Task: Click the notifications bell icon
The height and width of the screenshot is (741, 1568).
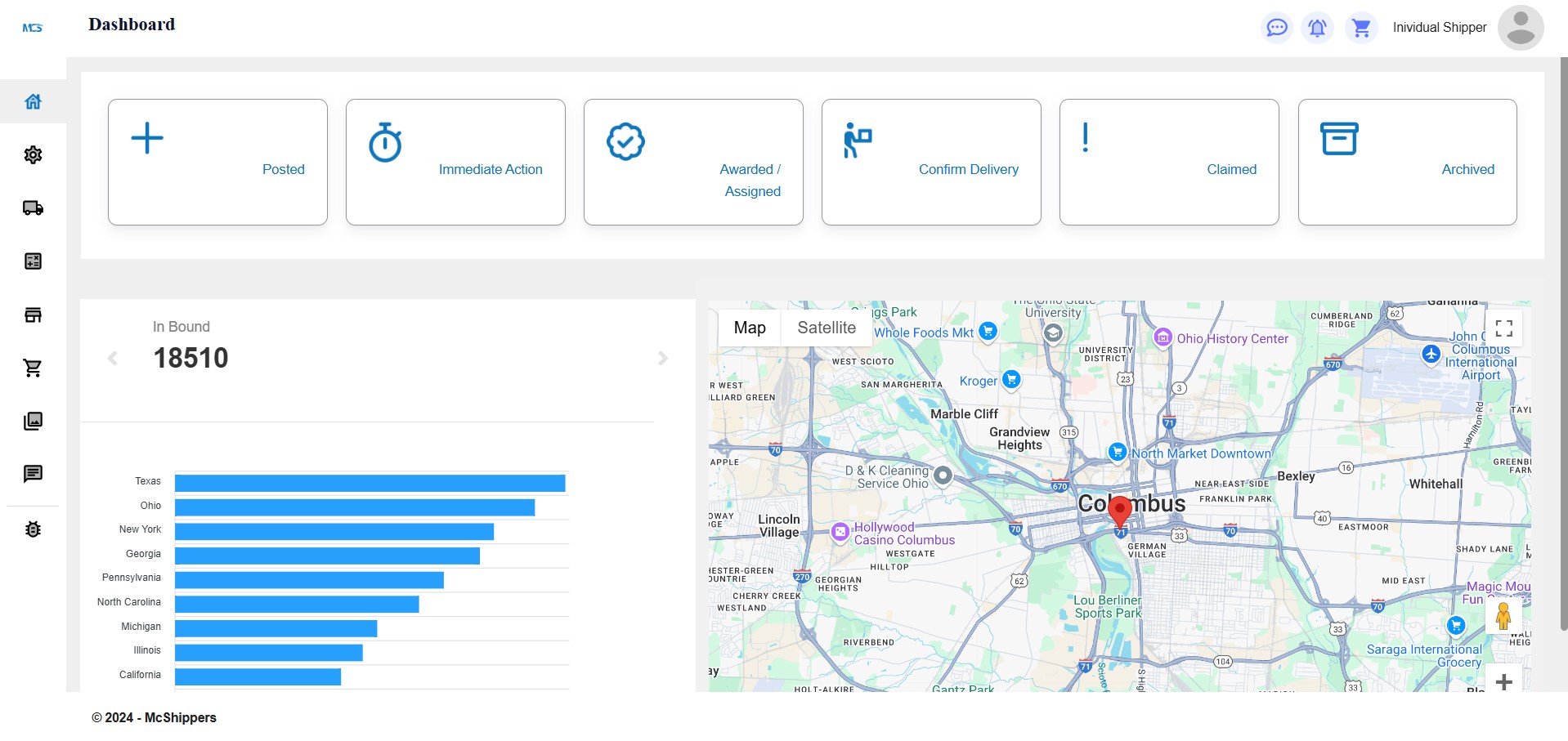Action: pyautogui.click(x=1317, y=28)
